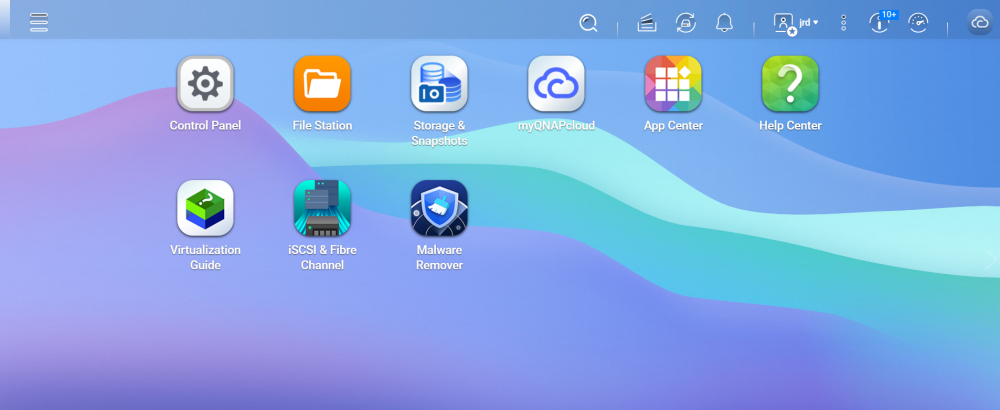This screenshot has height=410, width=1000.
Task: Open system info icon with 10+ badge
Action: [880, 23]
